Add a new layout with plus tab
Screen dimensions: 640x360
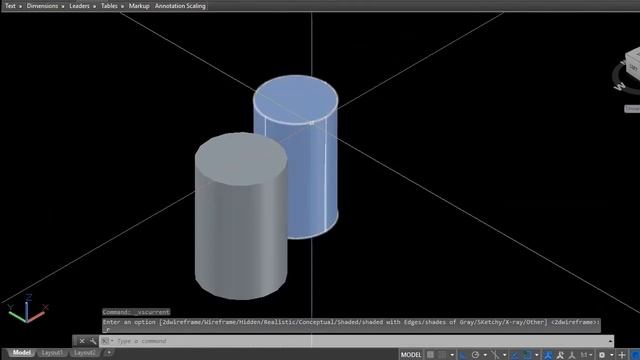[109, 353]
